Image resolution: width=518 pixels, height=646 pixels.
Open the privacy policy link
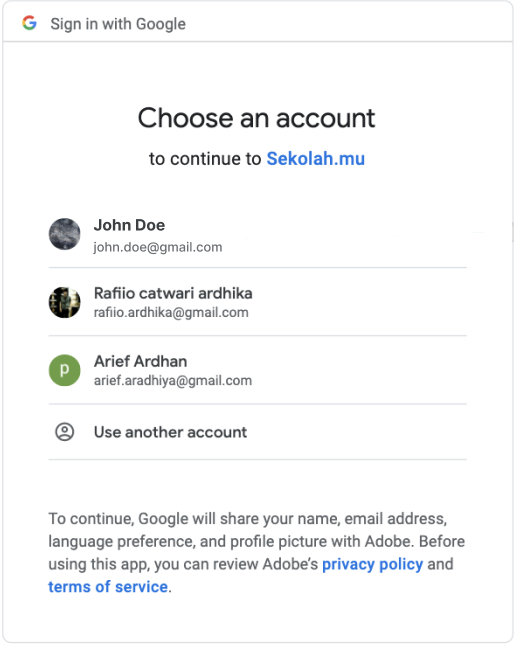click(x=373, y=564)
